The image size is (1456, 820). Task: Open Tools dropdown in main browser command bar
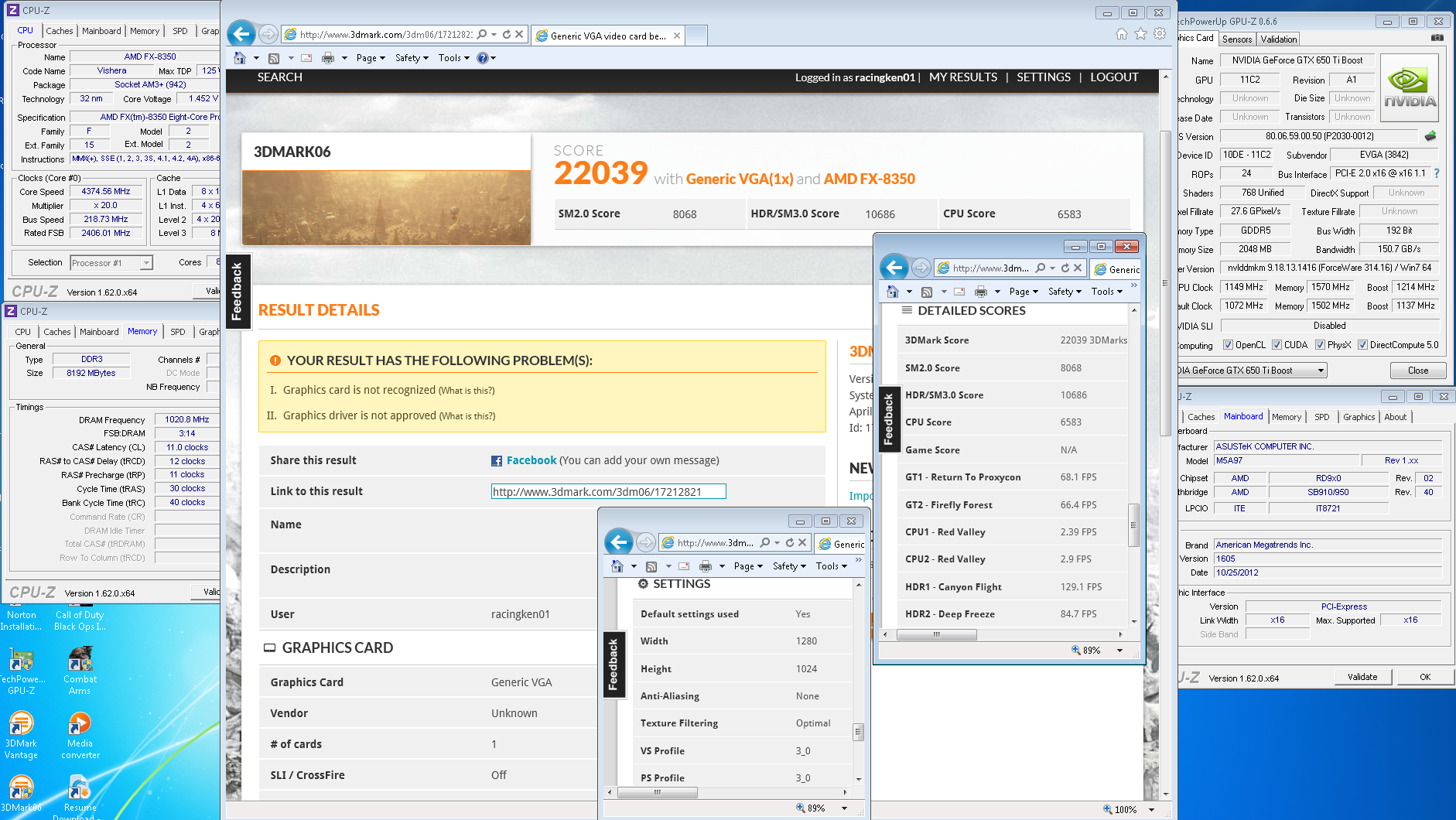coord(454,58)
